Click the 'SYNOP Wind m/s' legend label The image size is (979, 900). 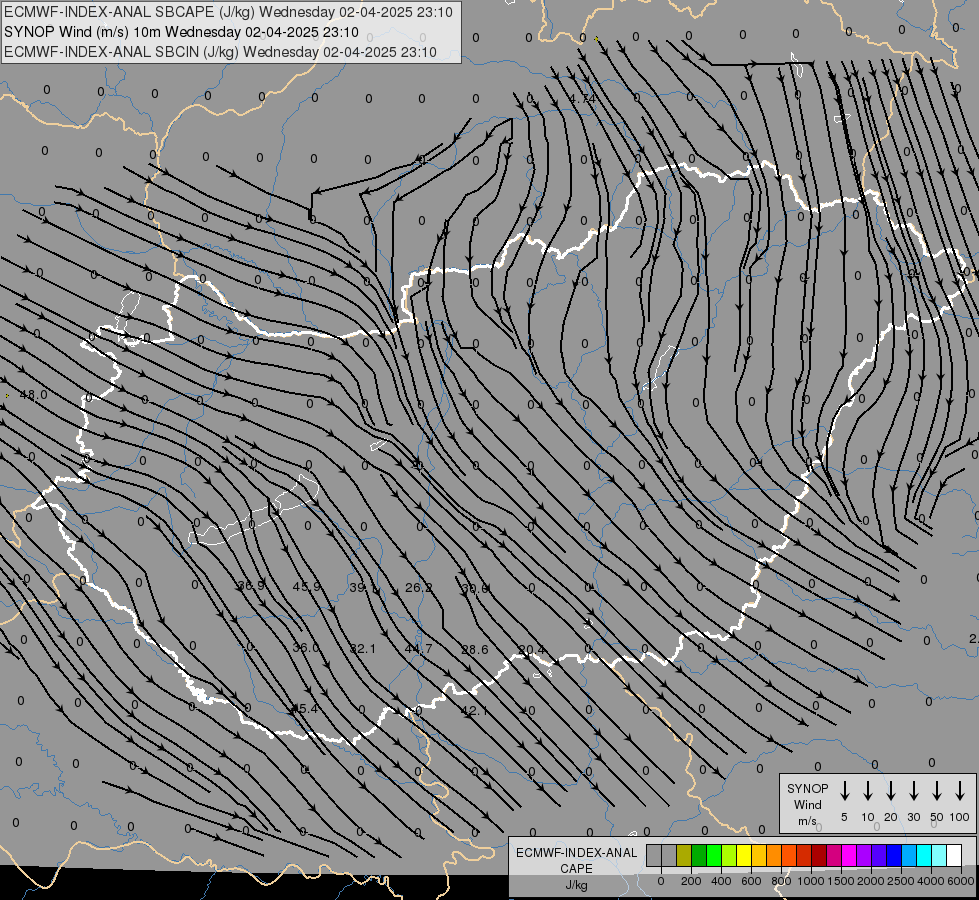coord(807,804)
